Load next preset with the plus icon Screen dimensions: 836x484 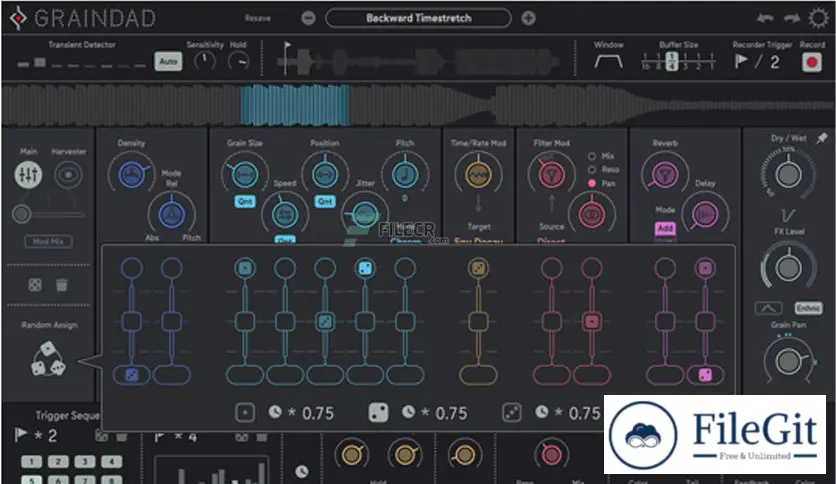528,18
